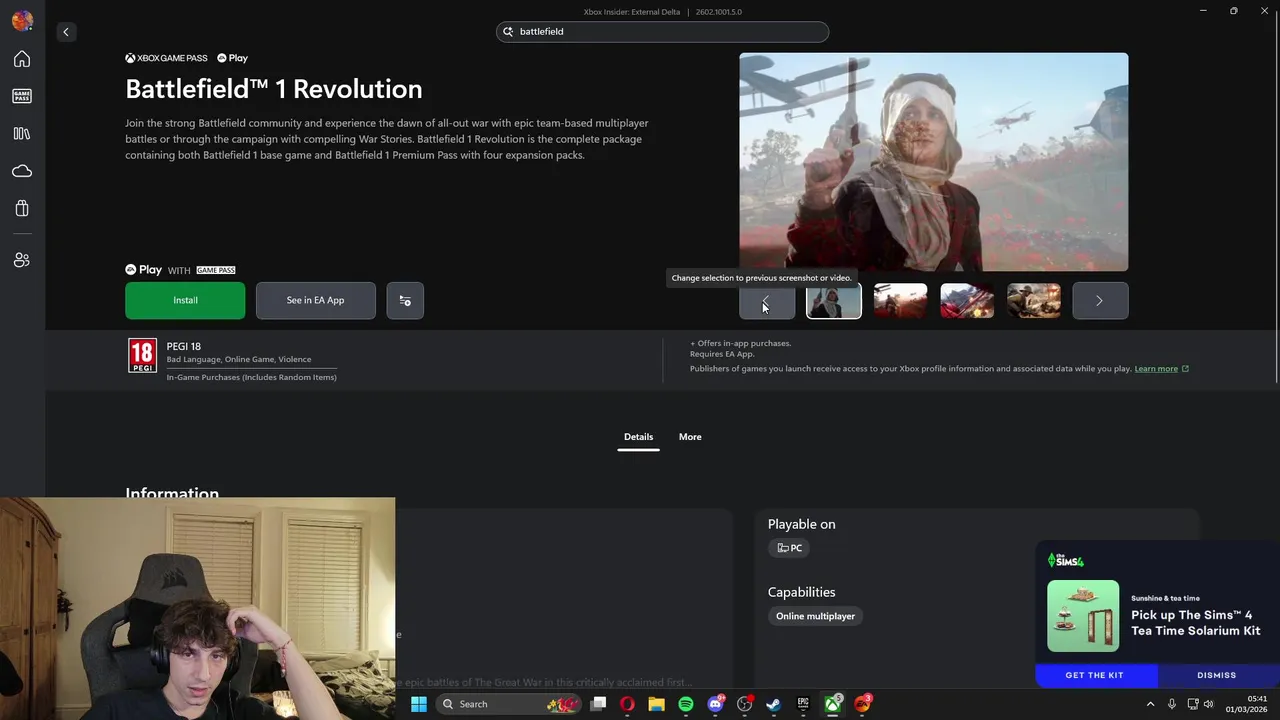Click the PC playable-on chip
This screenshot has height=720, width=1280.
click(x=790, y=548)
